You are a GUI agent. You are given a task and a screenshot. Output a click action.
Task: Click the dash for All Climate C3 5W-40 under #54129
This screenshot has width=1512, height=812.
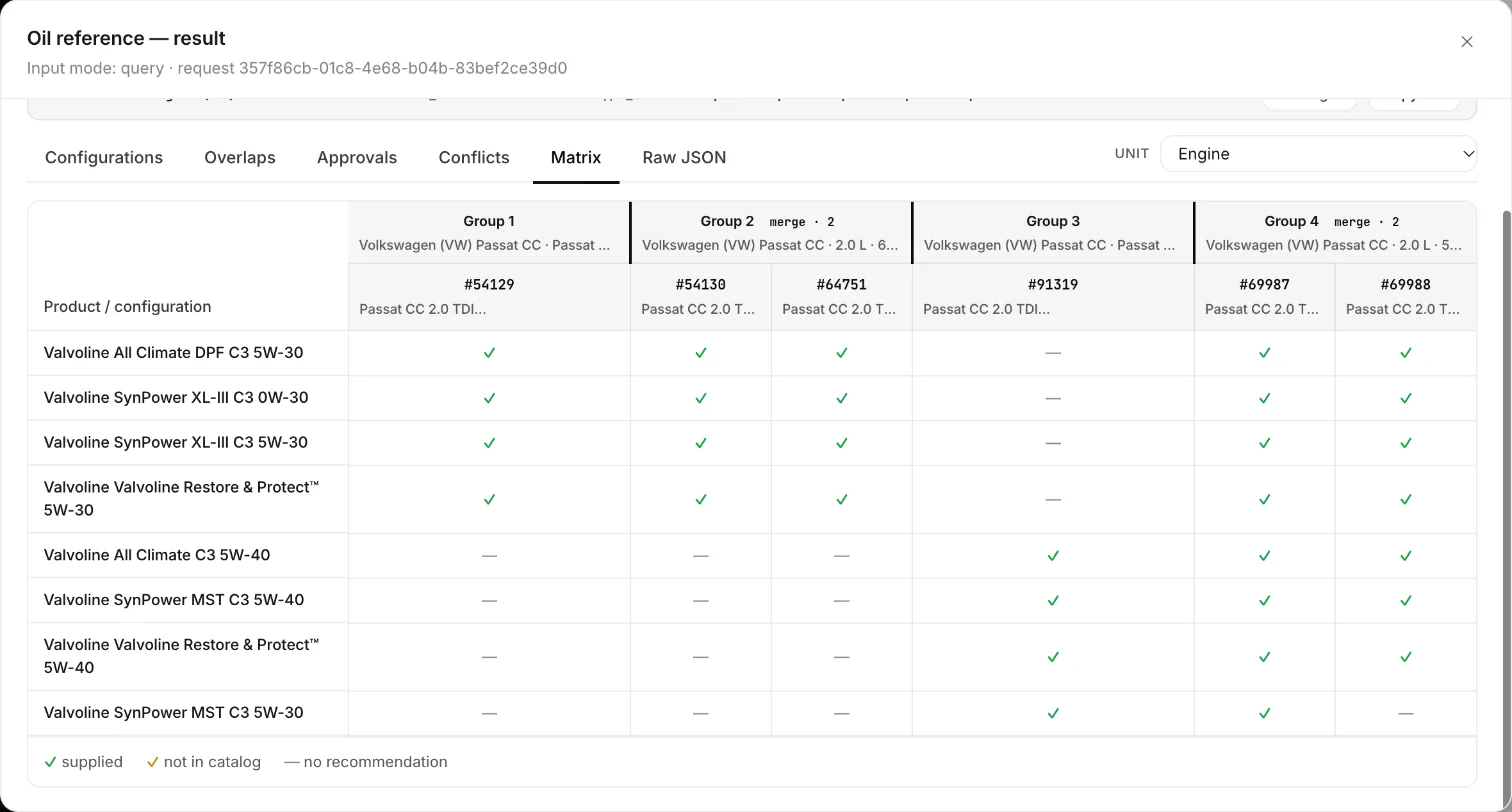(489, 556)
